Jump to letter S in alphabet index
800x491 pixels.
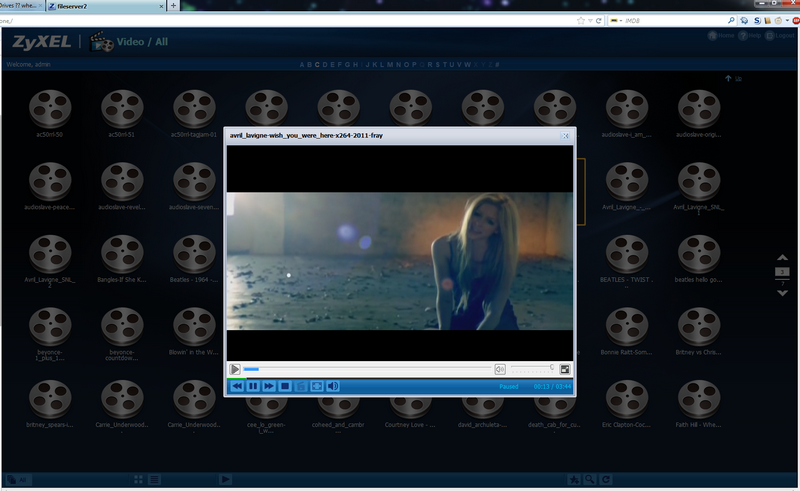pos(437,65)
